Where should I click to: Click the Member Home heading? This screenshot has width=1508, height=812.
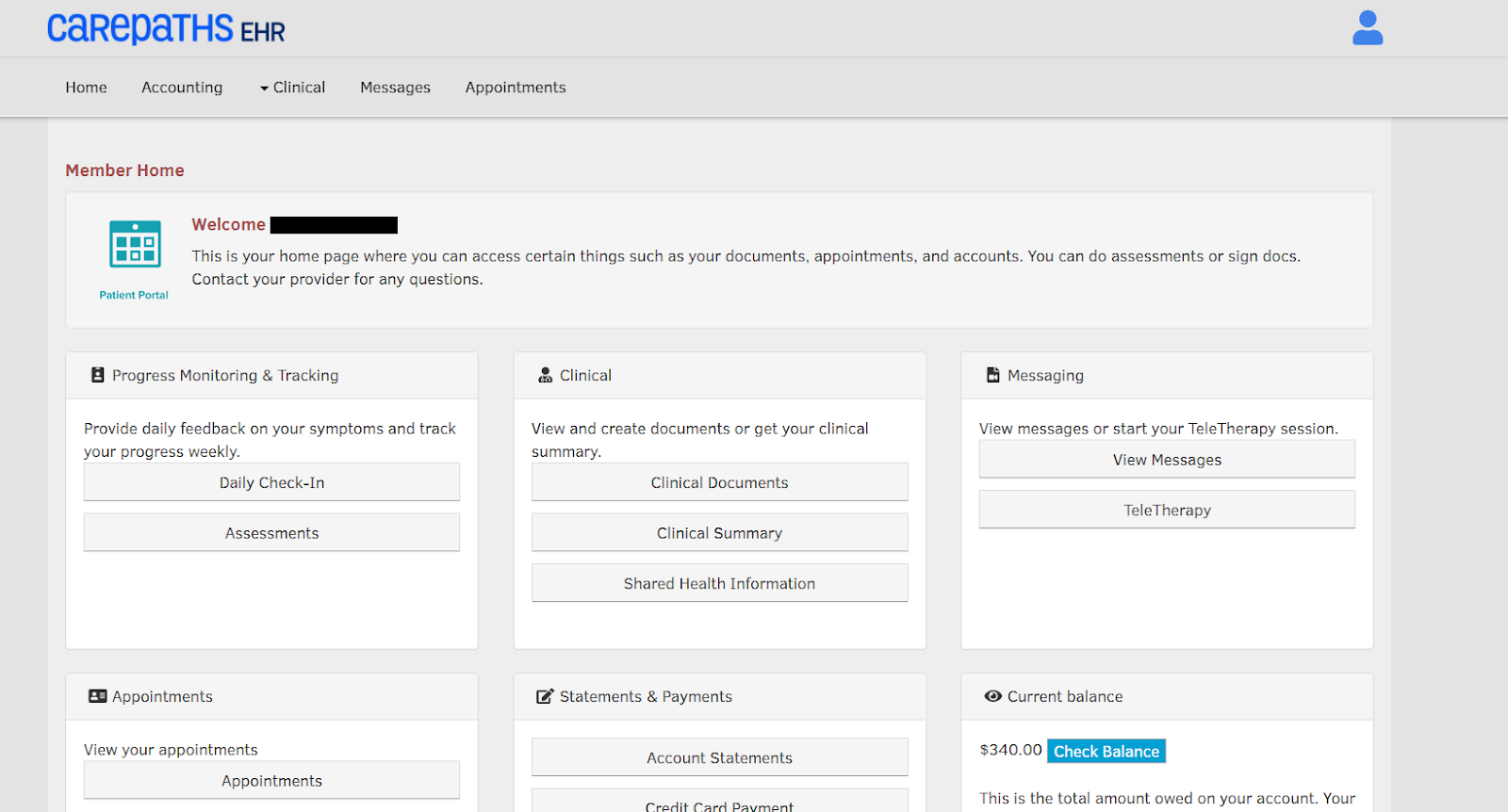click(x=124, y=171)
